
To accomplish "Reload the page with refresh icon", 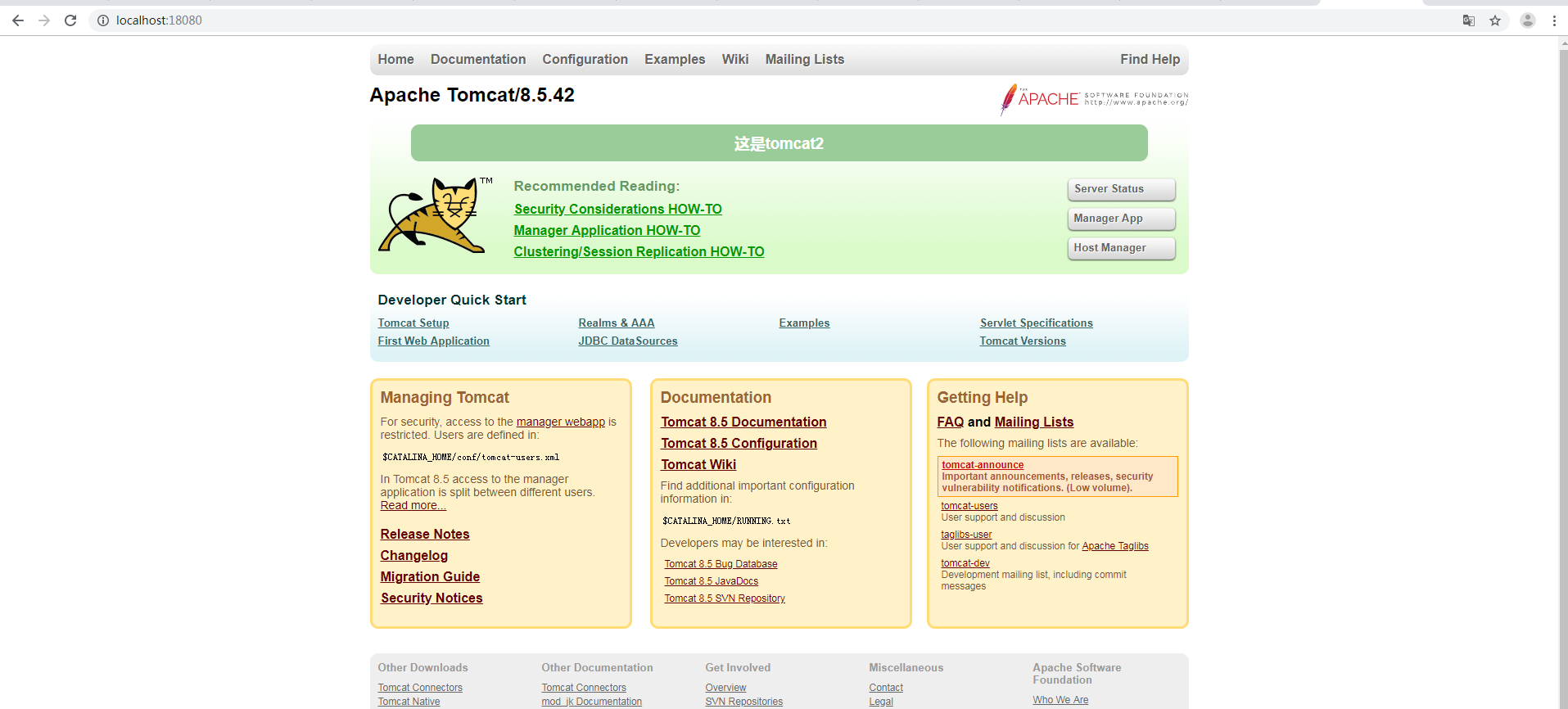I will 70,20.
